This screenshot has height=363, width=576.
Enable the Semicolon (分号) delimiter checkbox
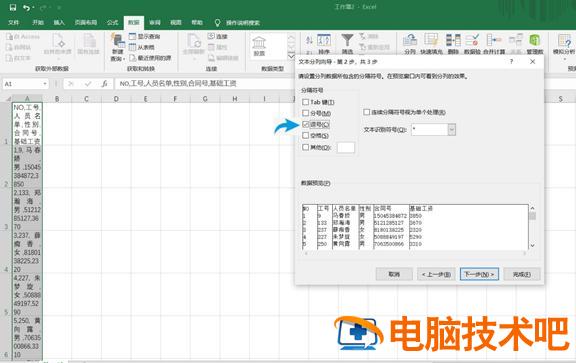(x=305, y=113)
